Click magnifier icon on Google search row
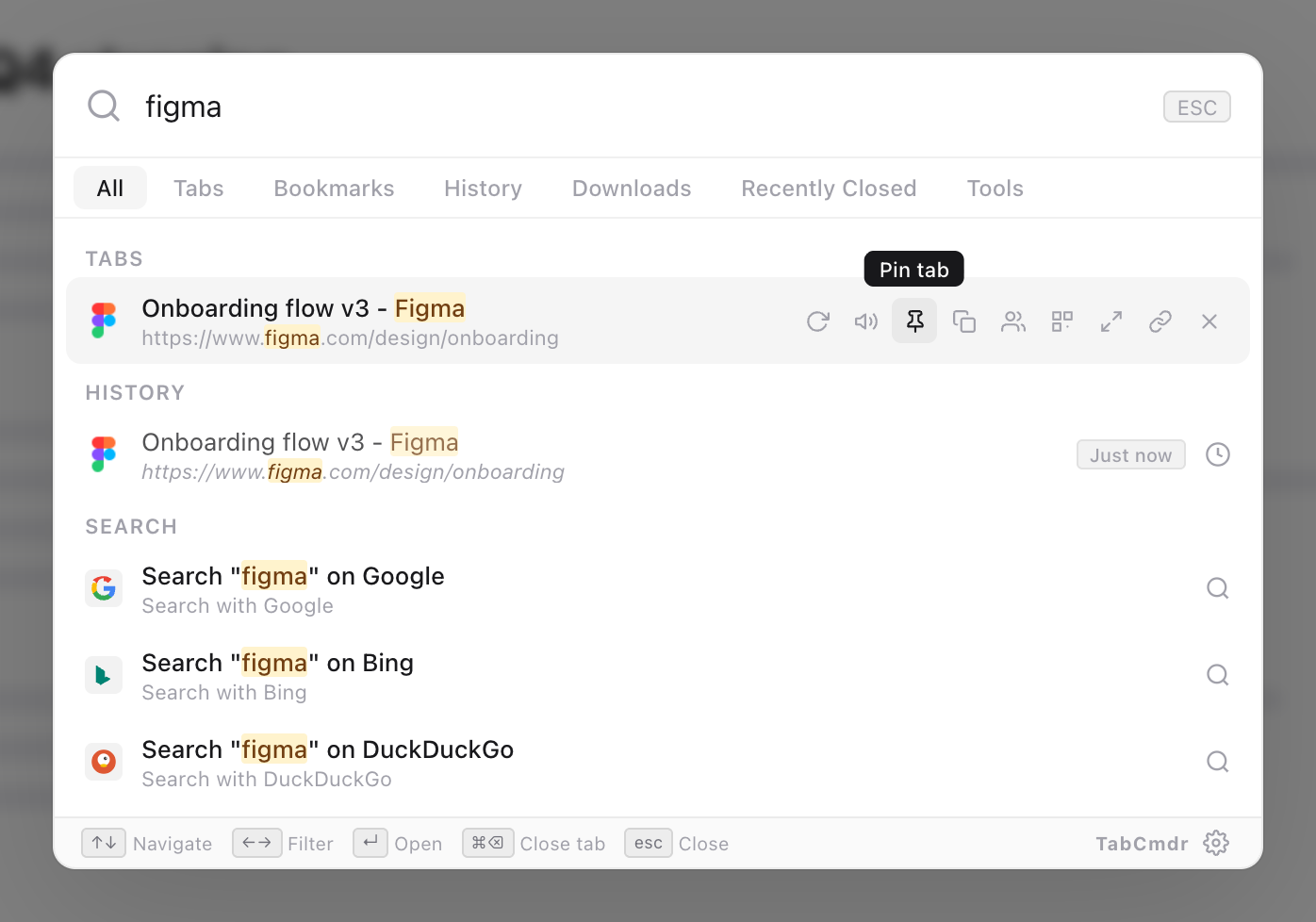Viewport: 1316px width, 922px height. pos(1218,588)
